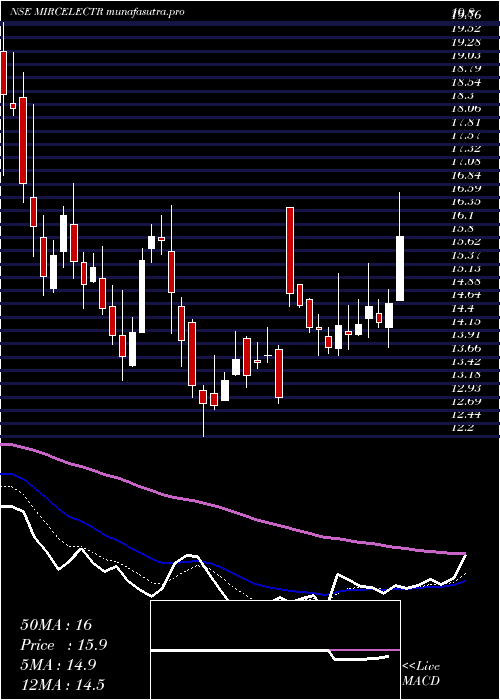Click the 14.88 price level label
Screen dimensions: 500x700
point(466,281)
